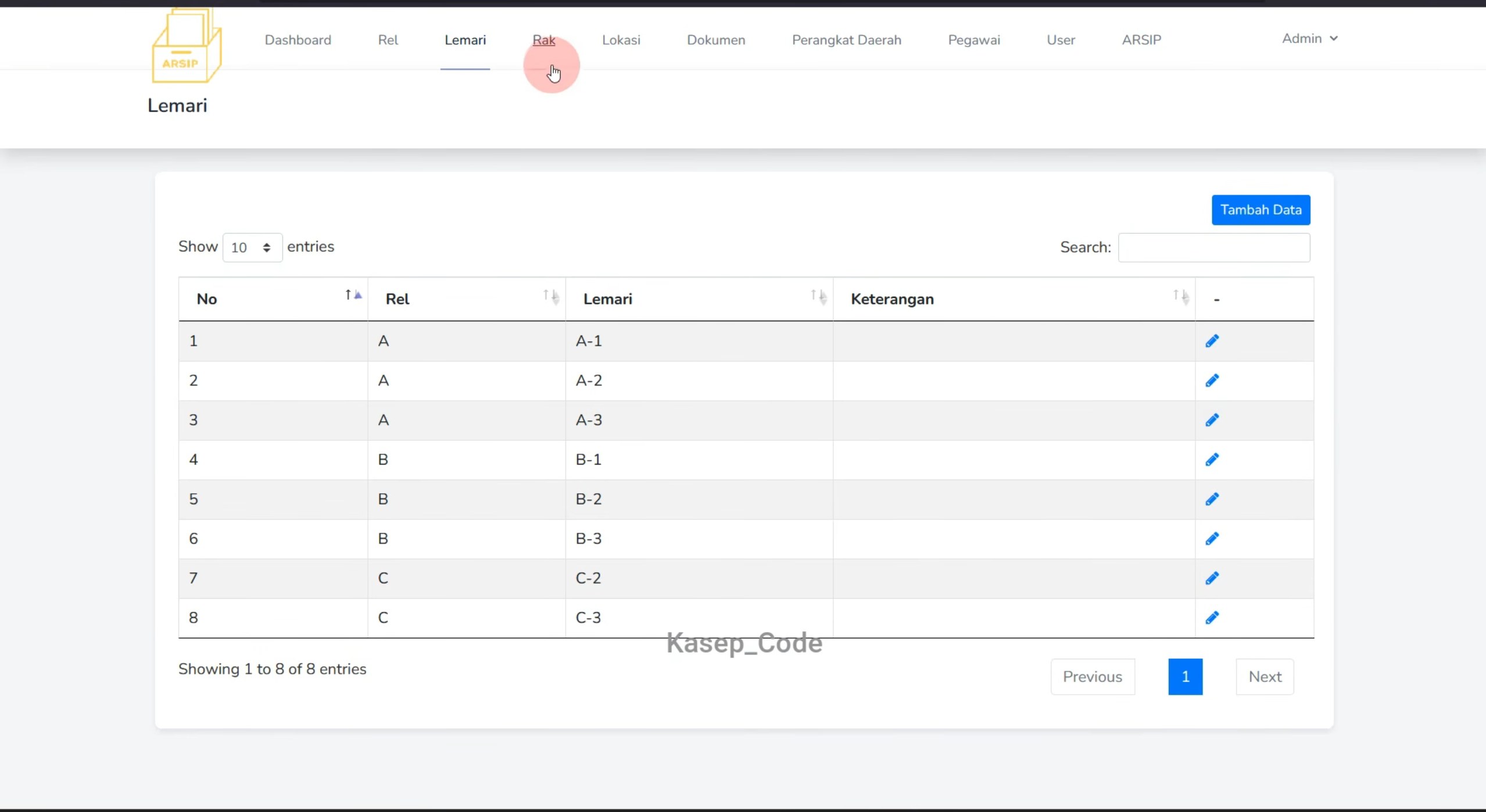Go to Previous page of table
Viewport: 1486px width, 812px height.
1092,677
